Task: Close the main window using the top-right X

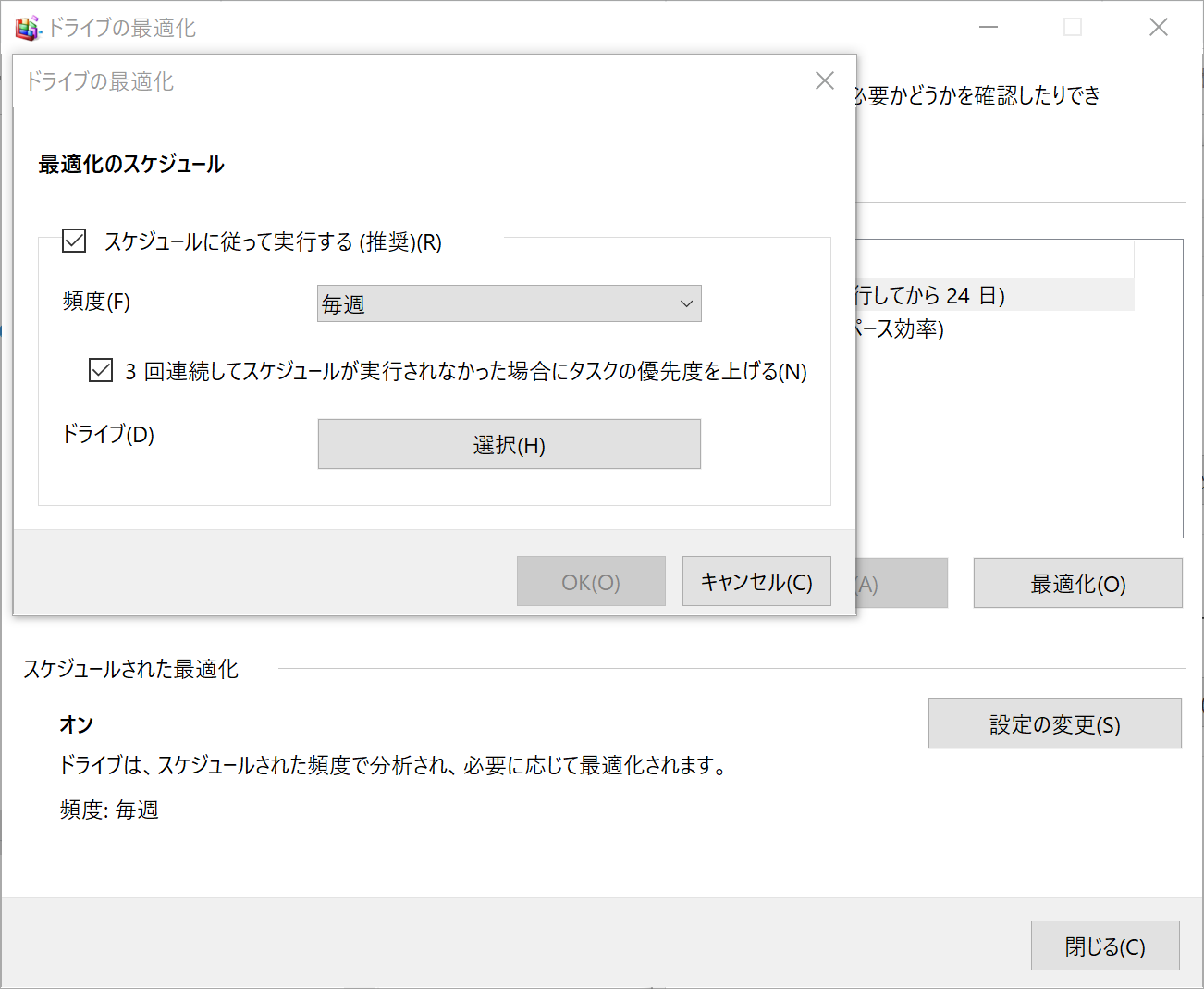Action: (1158, 28)
